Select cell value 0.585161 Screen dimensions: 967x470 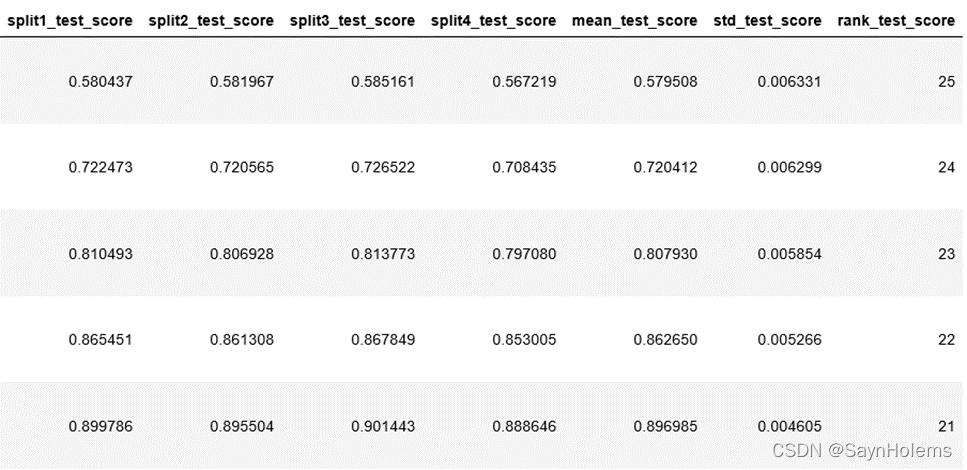click(383, 81)
